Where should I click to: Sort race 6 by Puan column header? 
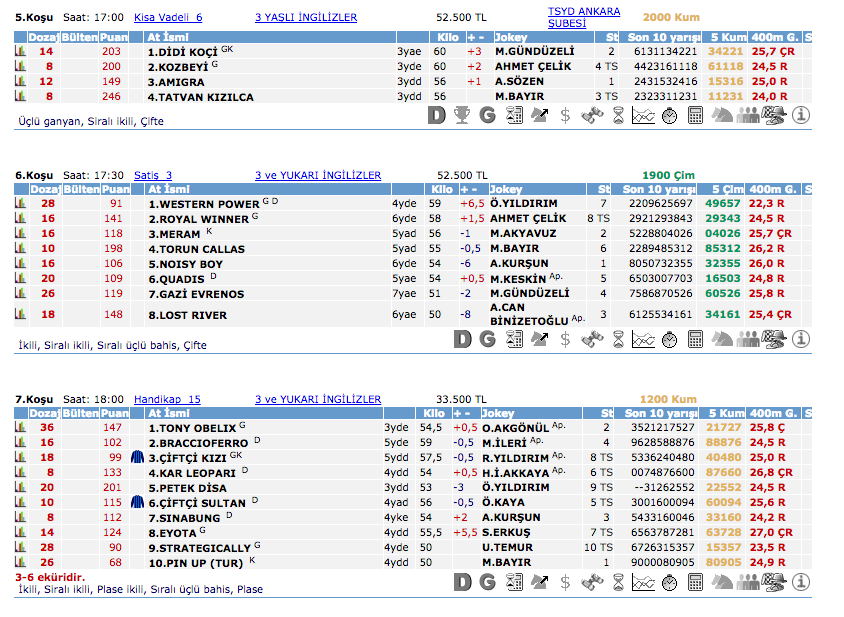[115, 189]
